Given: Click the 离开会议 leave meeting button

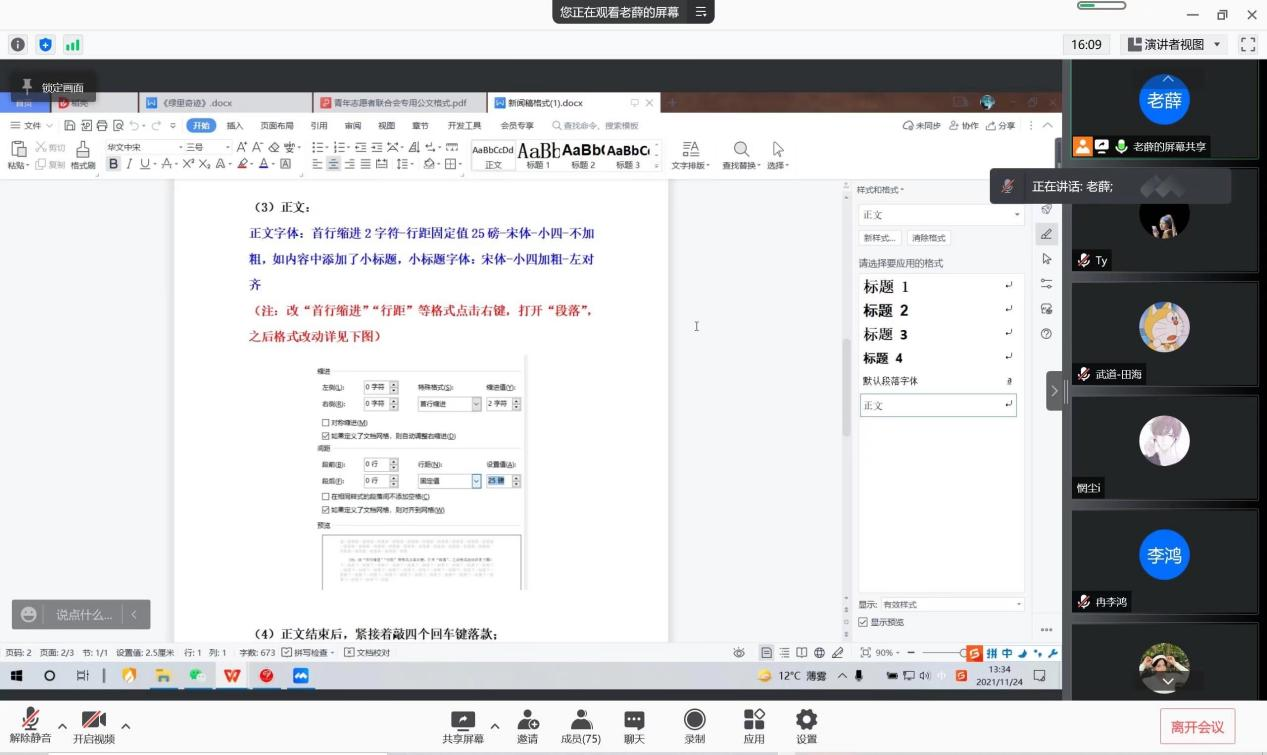Looking at the screenshot, I should point(1197,727).
